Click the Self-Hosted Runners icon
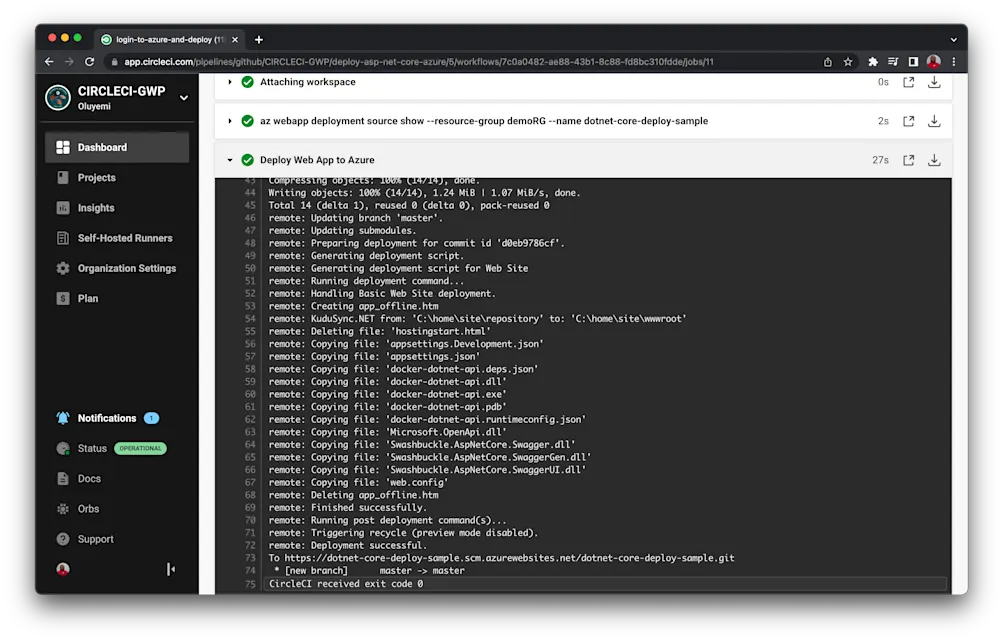The width and height of the screenshot is (1003, 641). (x=63, y=238)
